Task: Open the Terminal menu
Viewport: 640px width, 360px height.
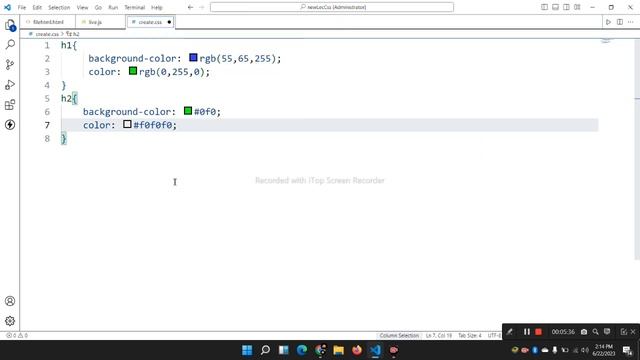Action: tap(135, 7)
